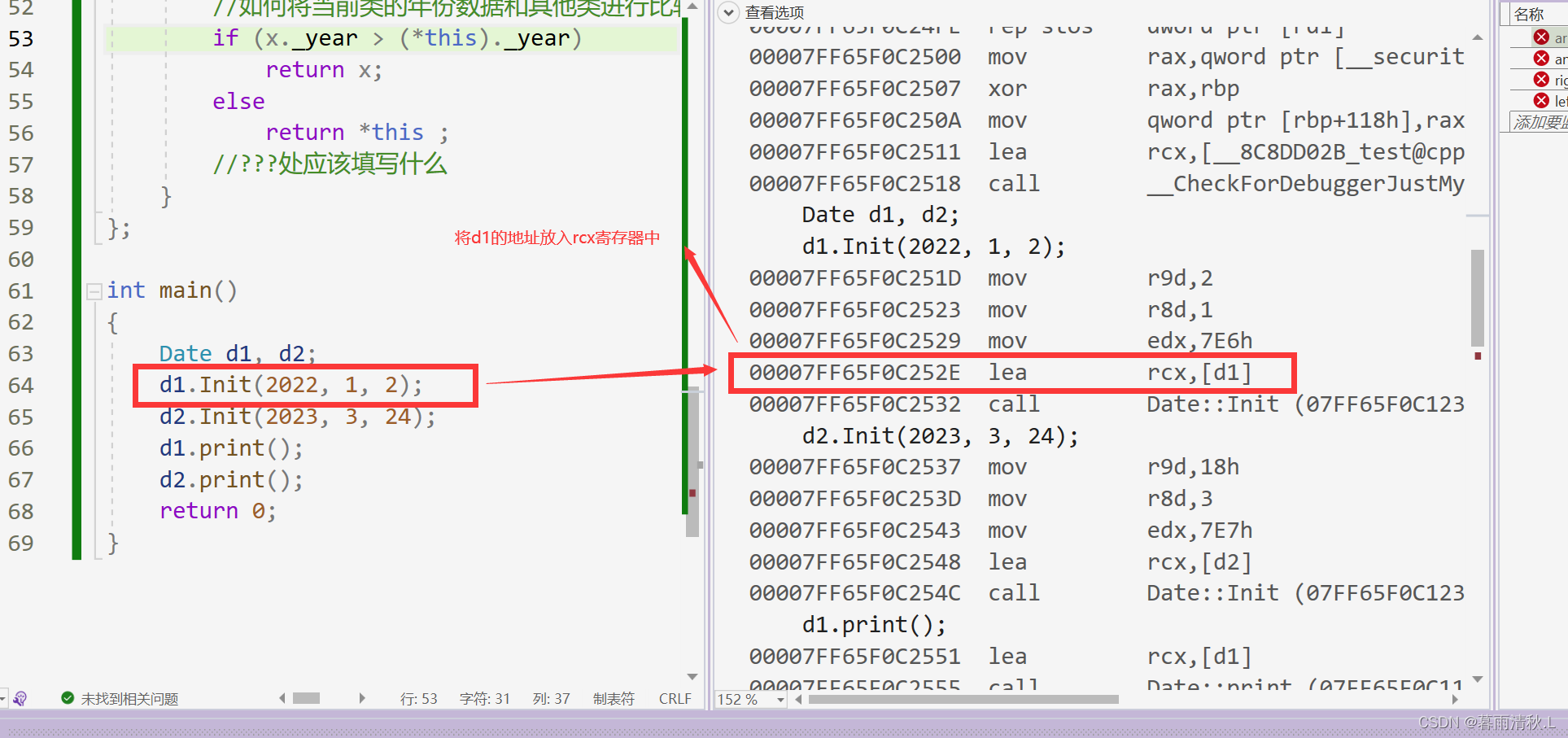Click the disassembly vertical scroll down arrow

tap(1478, 679)
